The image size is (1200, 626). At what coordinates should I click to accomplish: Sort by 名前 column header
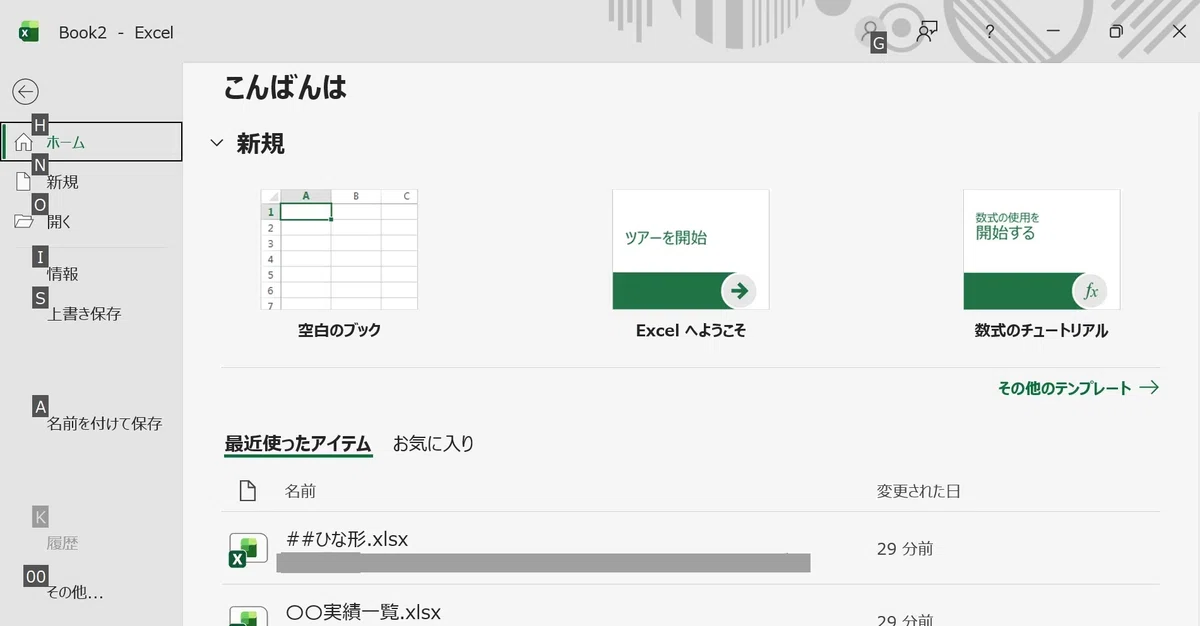(300, 491)
